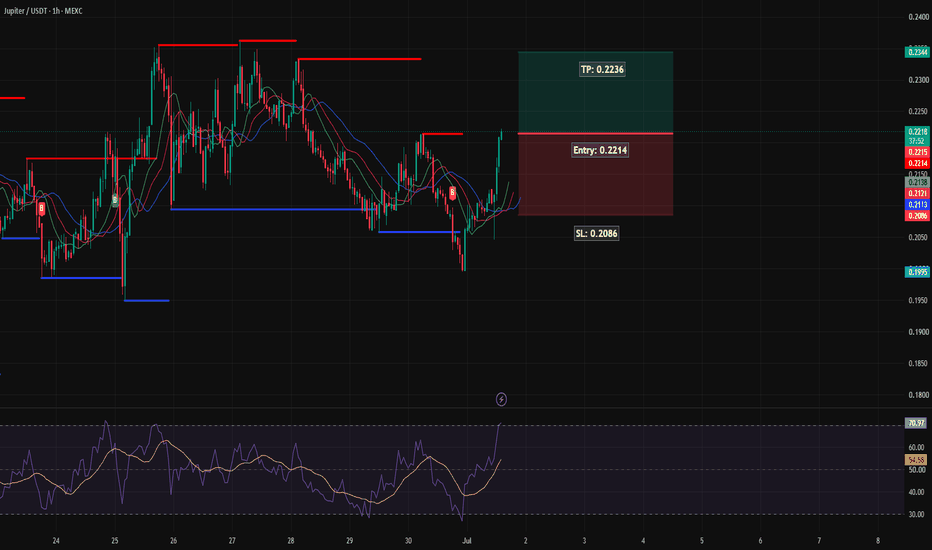Click the RSI value 70.97 label

tap(916, 423)
